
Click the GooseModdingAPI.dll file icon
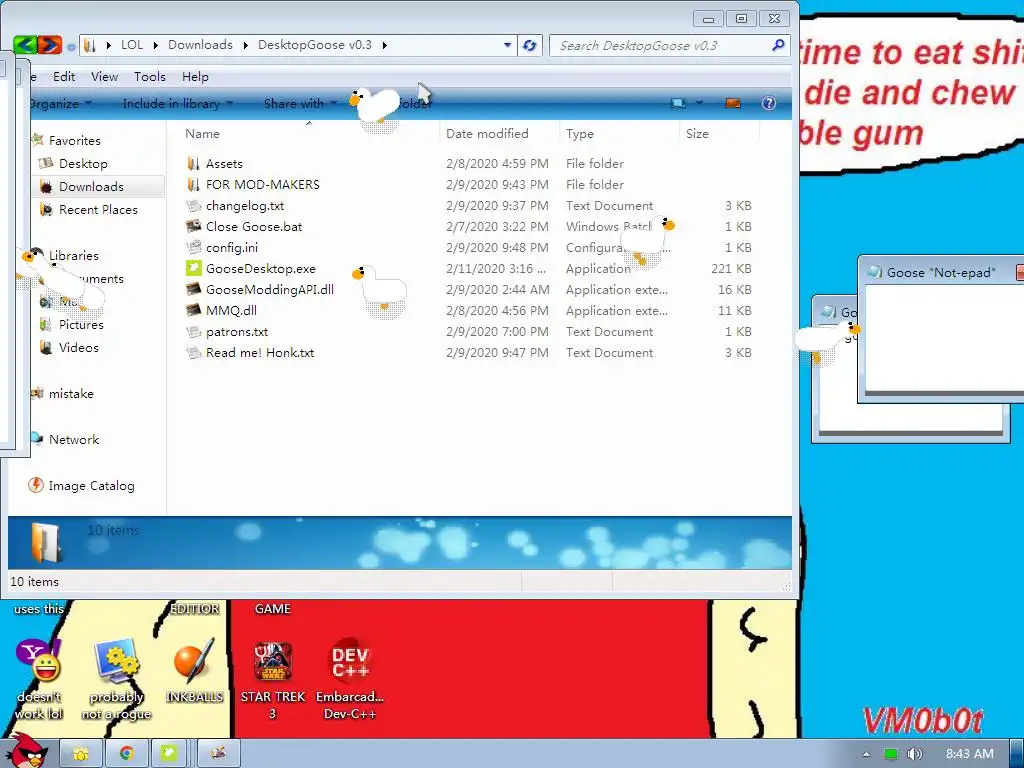[x=193, y=289]
